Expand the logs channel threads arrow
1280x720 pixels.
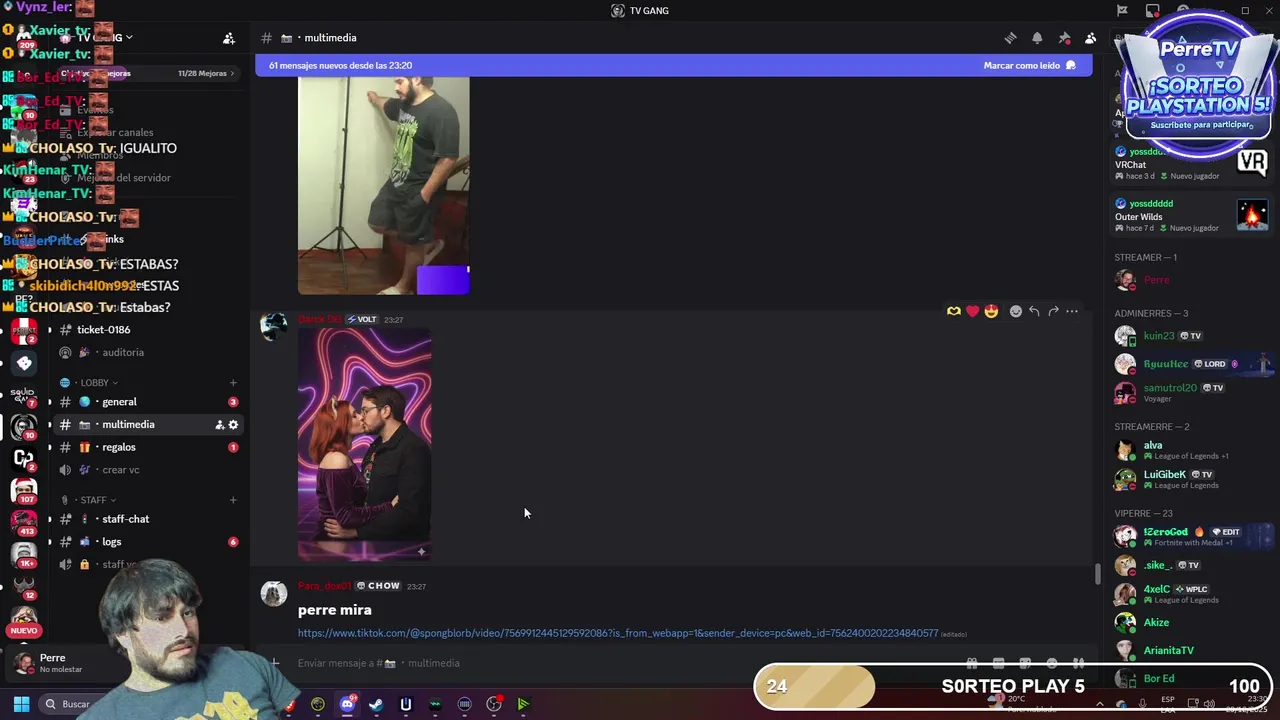[x=49, y=542]
